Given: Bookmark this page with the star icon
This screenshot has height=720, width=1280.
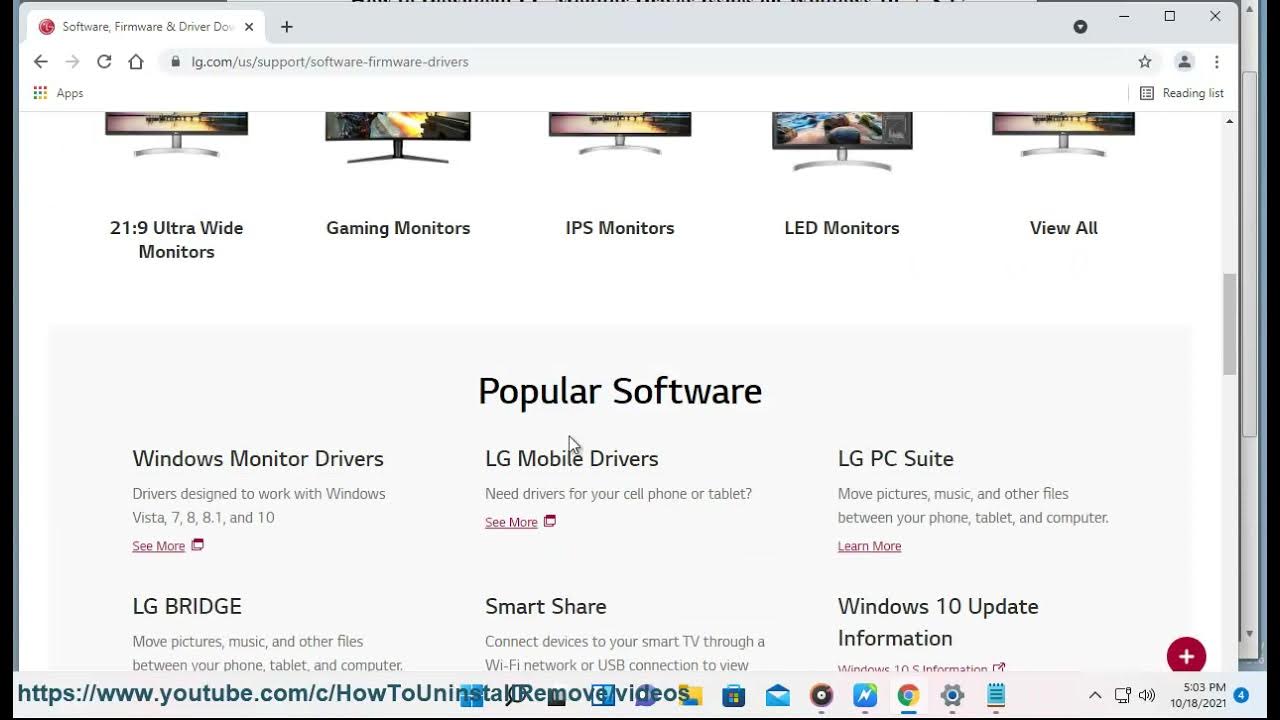Looking at the screenshot, I should [x=1145, y=62].
